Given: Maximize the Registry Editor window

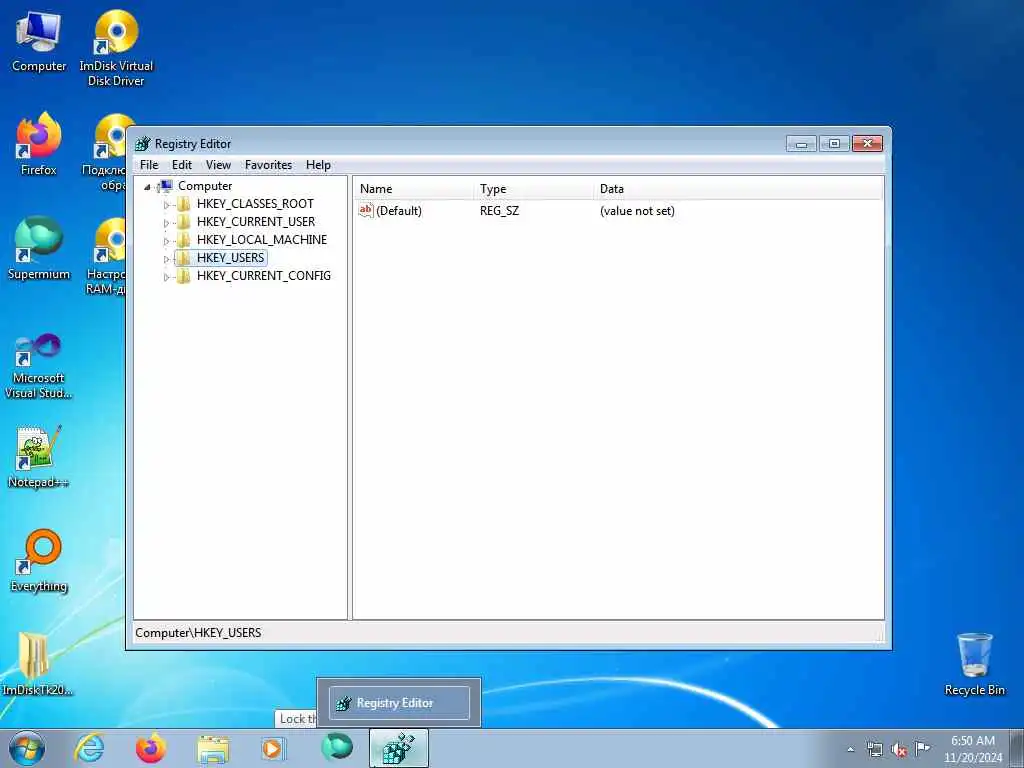Looking at the screenshot, I should tap(834, 144).
